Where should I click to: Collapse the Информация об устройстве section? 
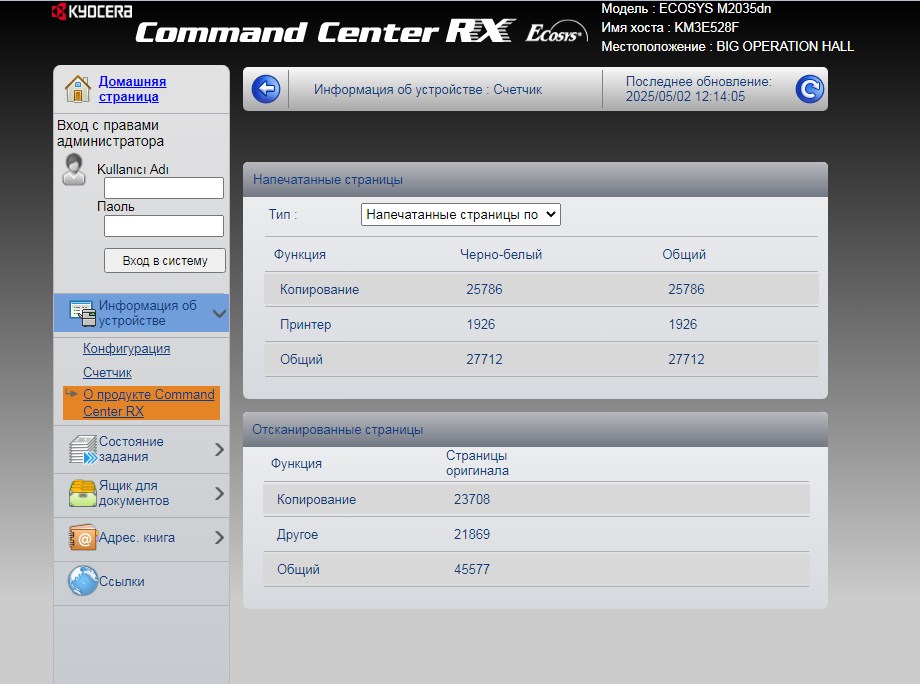[x=219, y=313]
